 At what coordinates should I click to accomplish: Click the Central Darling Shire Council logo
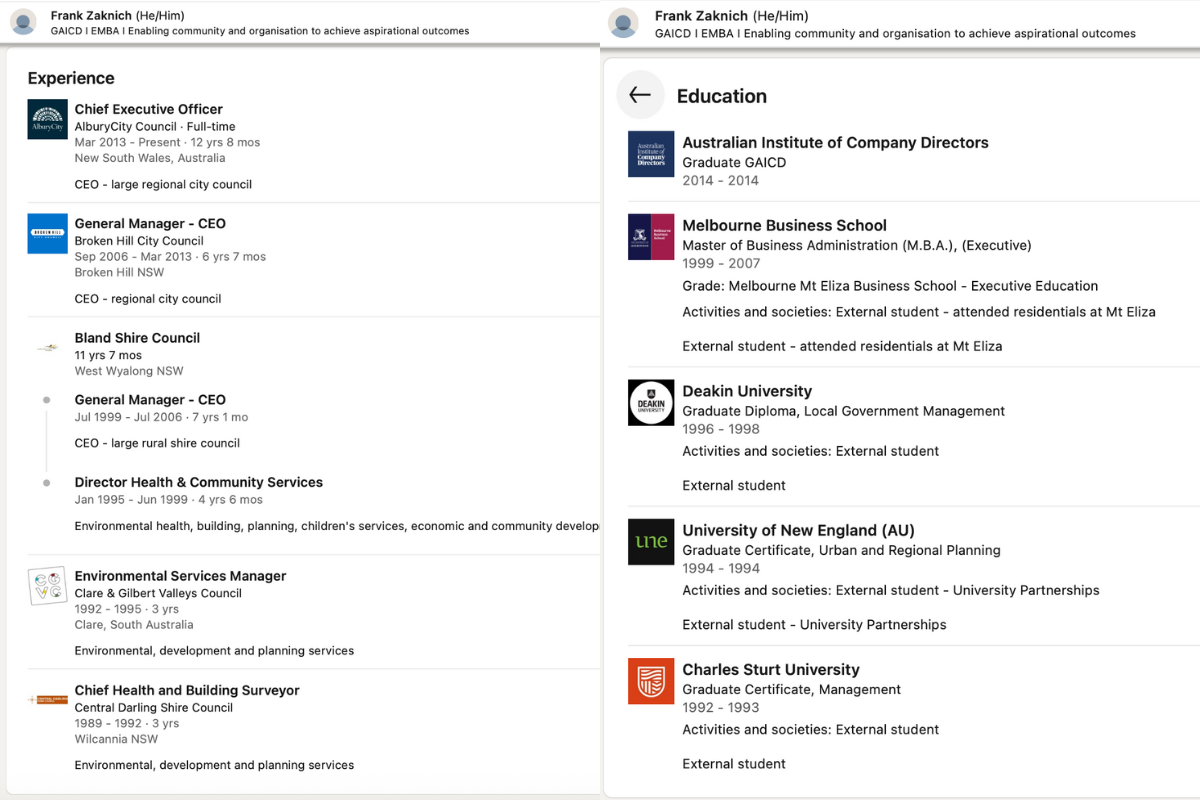[47, 700]
